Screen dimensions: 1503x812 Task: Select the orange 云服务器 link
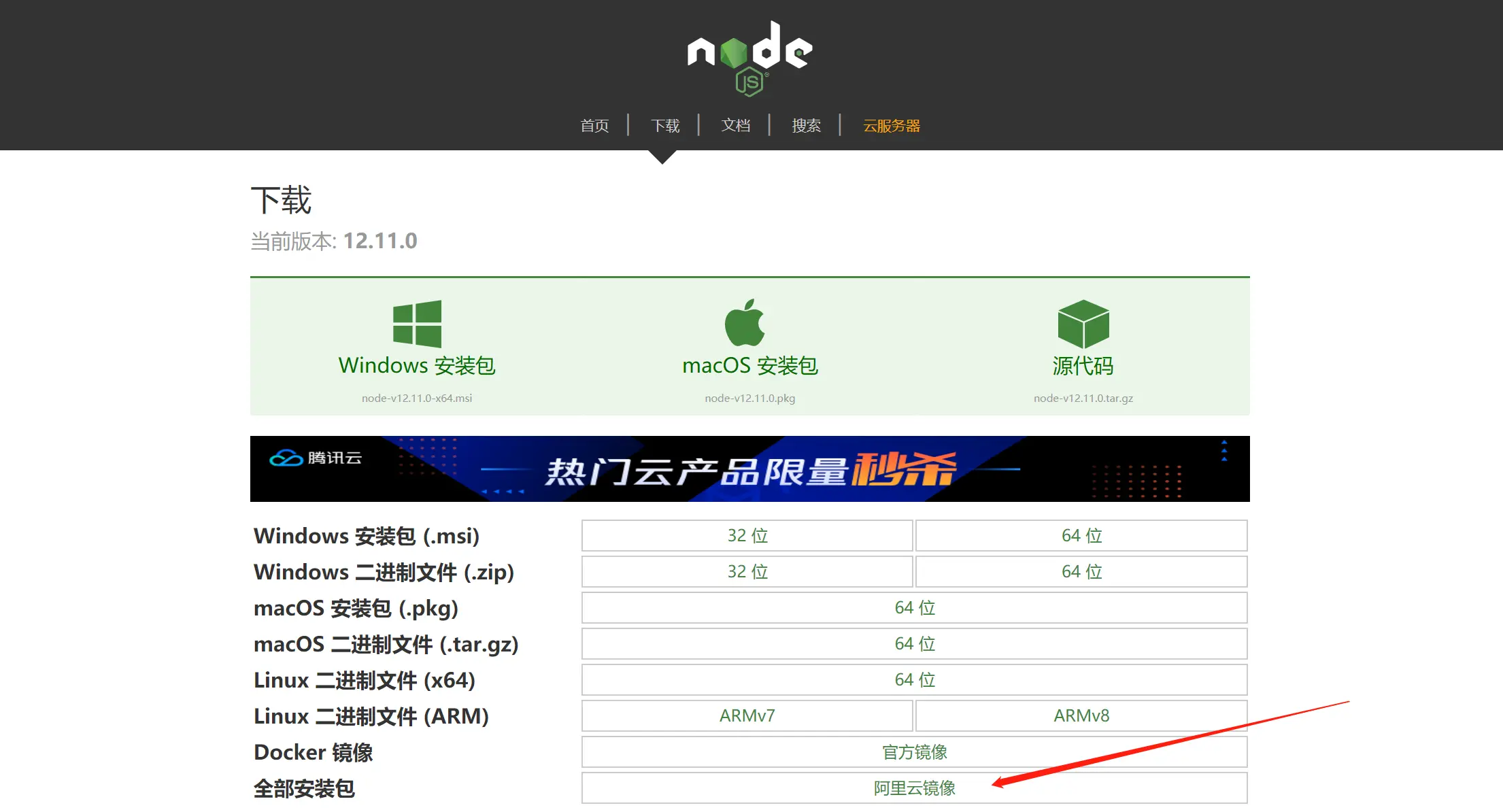[891, 126]
